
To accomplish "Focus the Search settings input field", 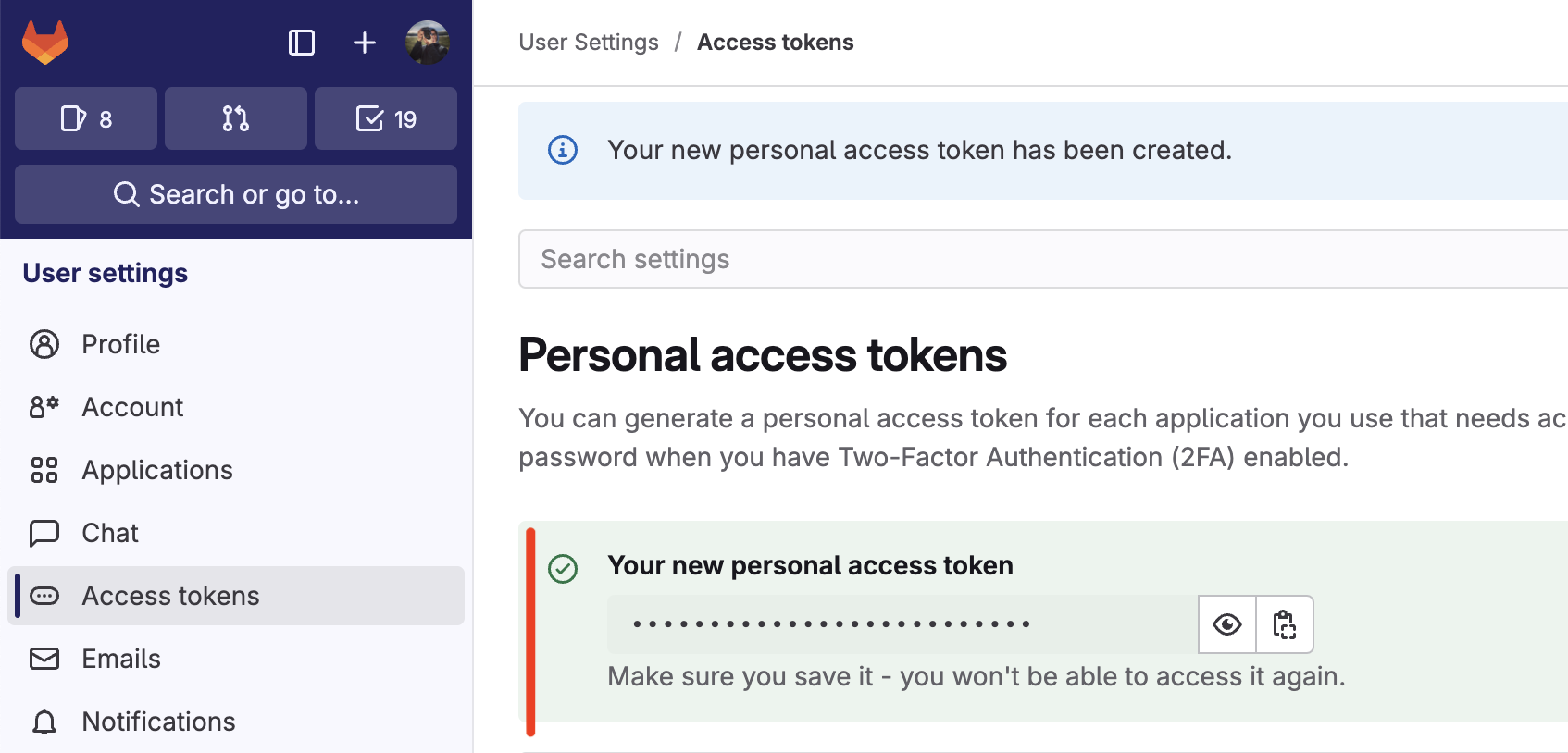I will click(x=1037, y=259).
